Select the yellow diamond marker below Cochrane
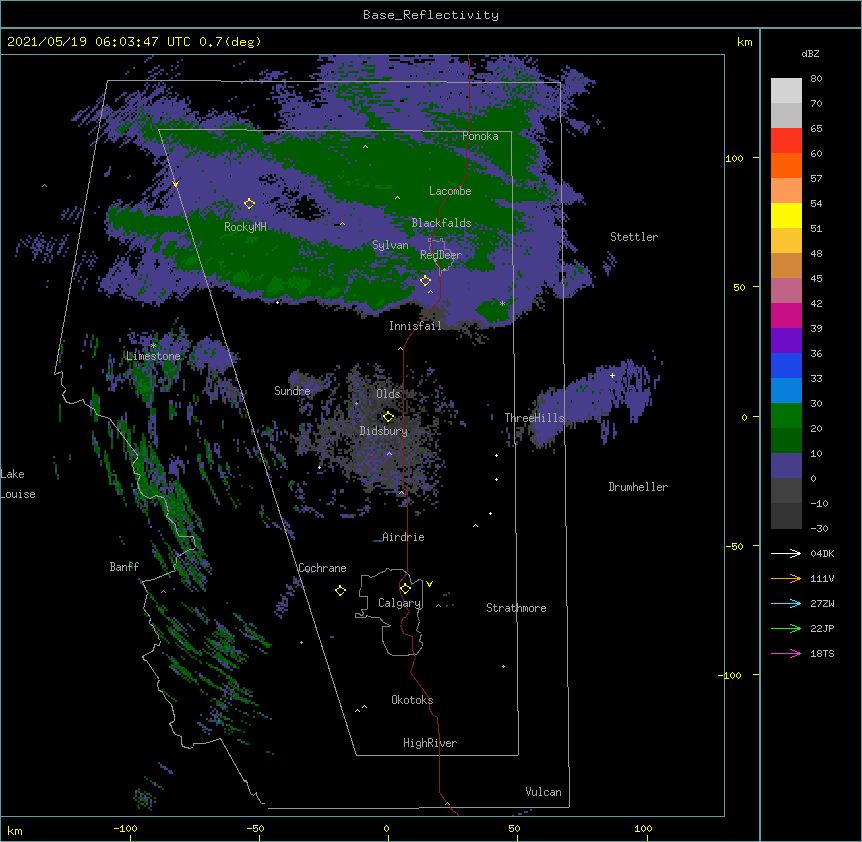The height and width of the screenshot is (842, 862). (x=340, y=590)
